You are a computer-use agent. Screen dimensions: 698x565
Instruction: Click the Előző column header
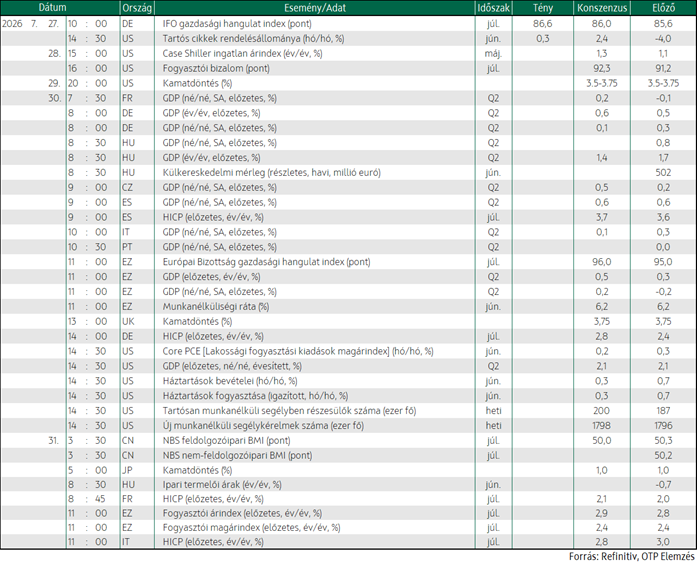(x=663, y=8)
